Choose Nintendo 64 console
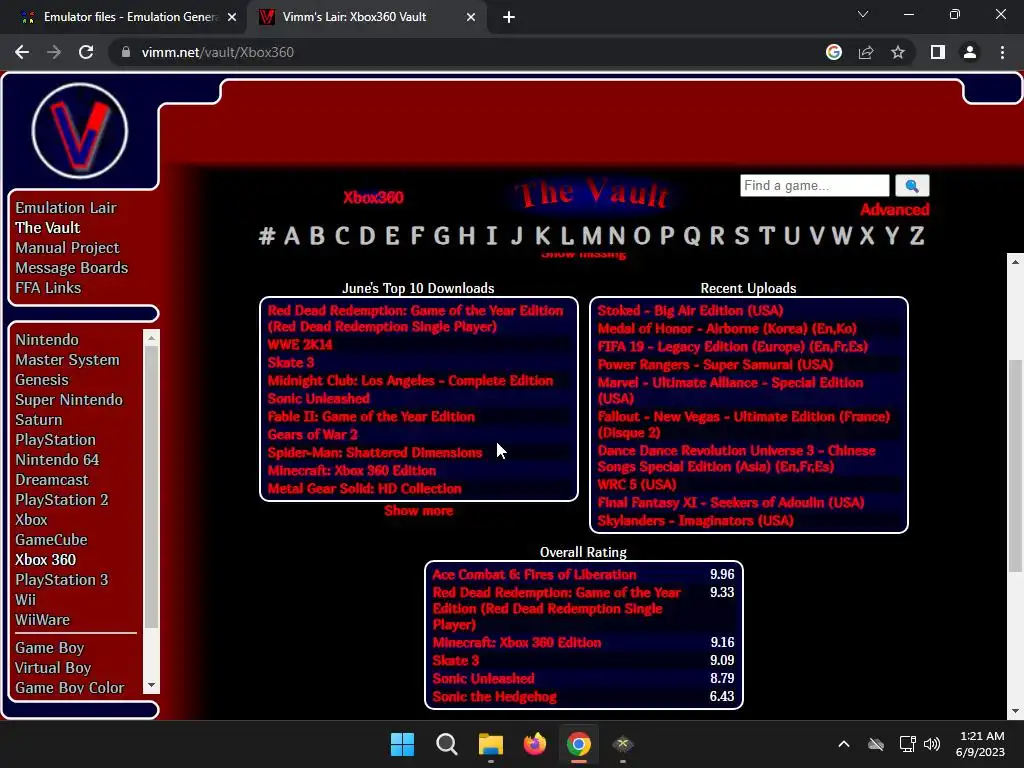This screenshot has width=1024, height=768. [x=57, y=460]
